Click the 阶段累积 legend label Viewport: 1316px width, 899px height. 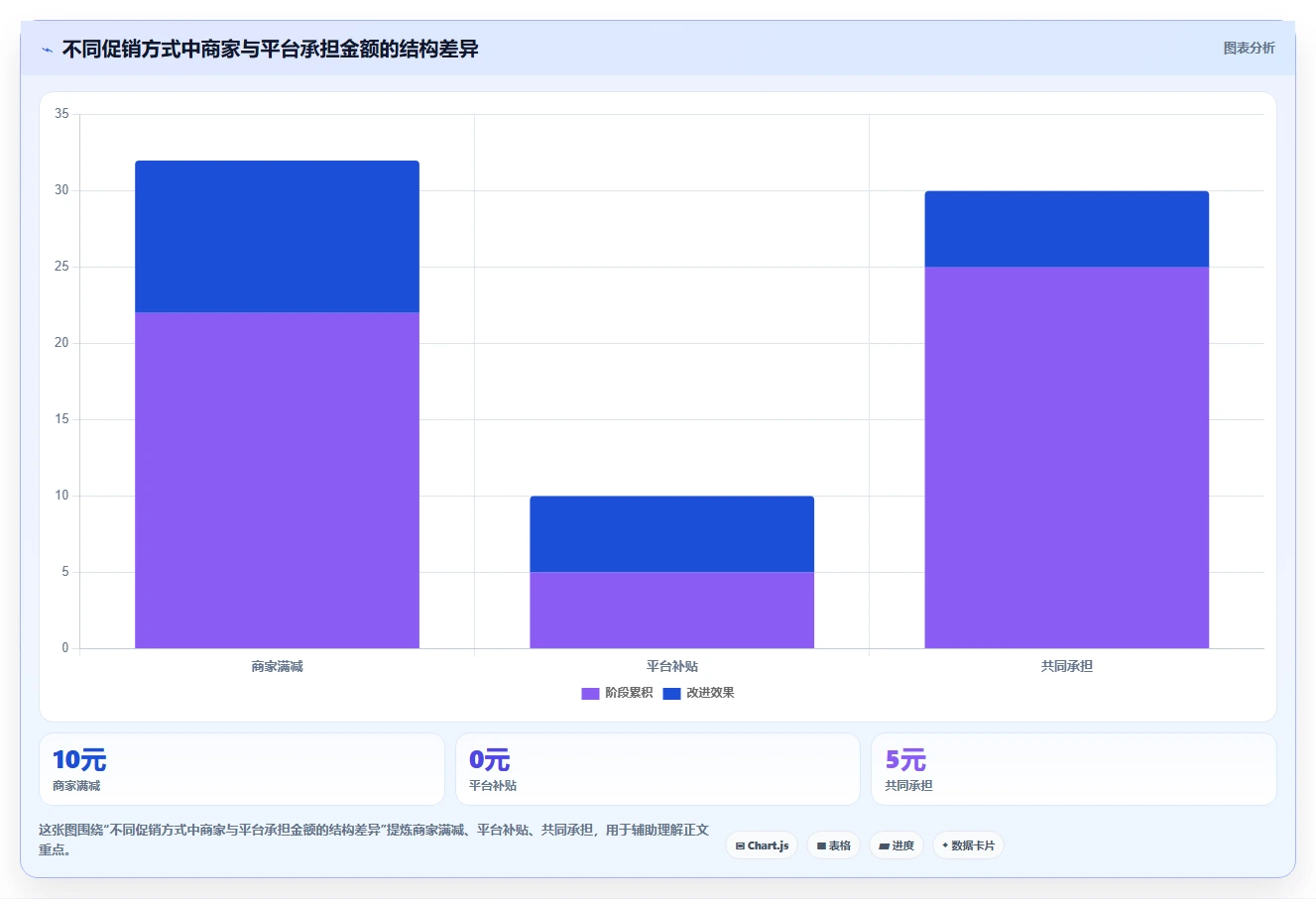point(629,693)
